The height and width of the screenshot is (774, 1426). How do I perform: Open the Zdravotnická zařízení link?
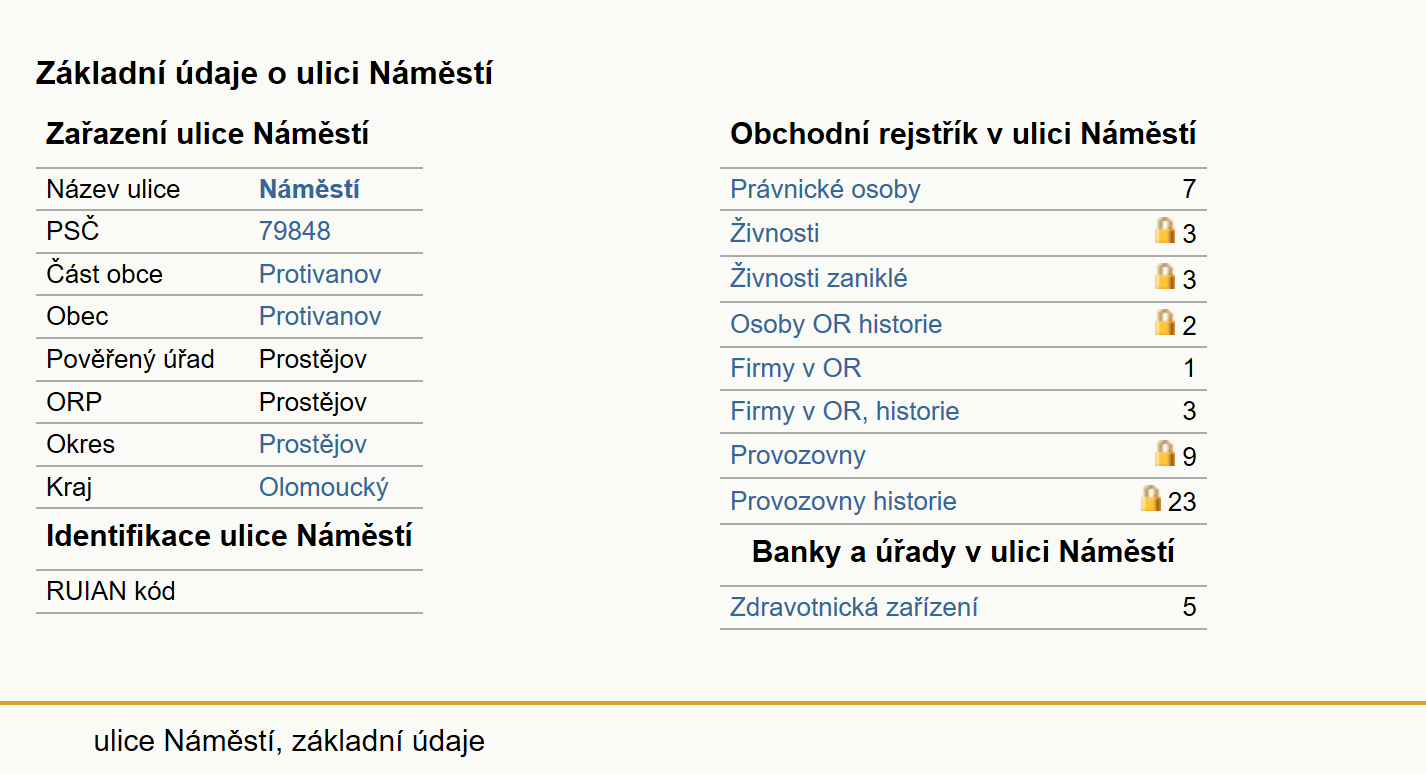coord(854,607)
